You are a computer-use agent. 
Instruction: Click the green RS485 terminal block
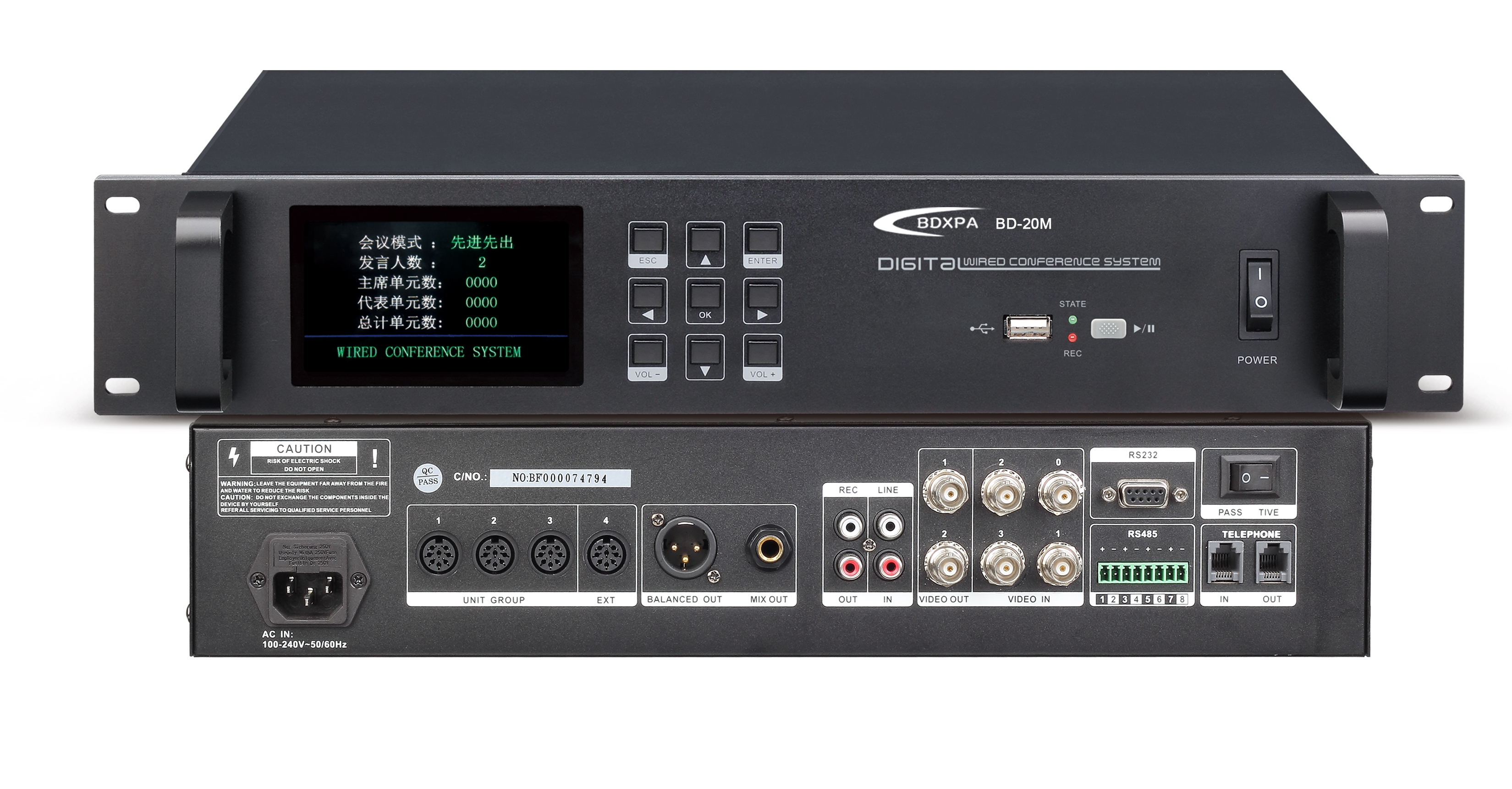(x=1143, y=573)
